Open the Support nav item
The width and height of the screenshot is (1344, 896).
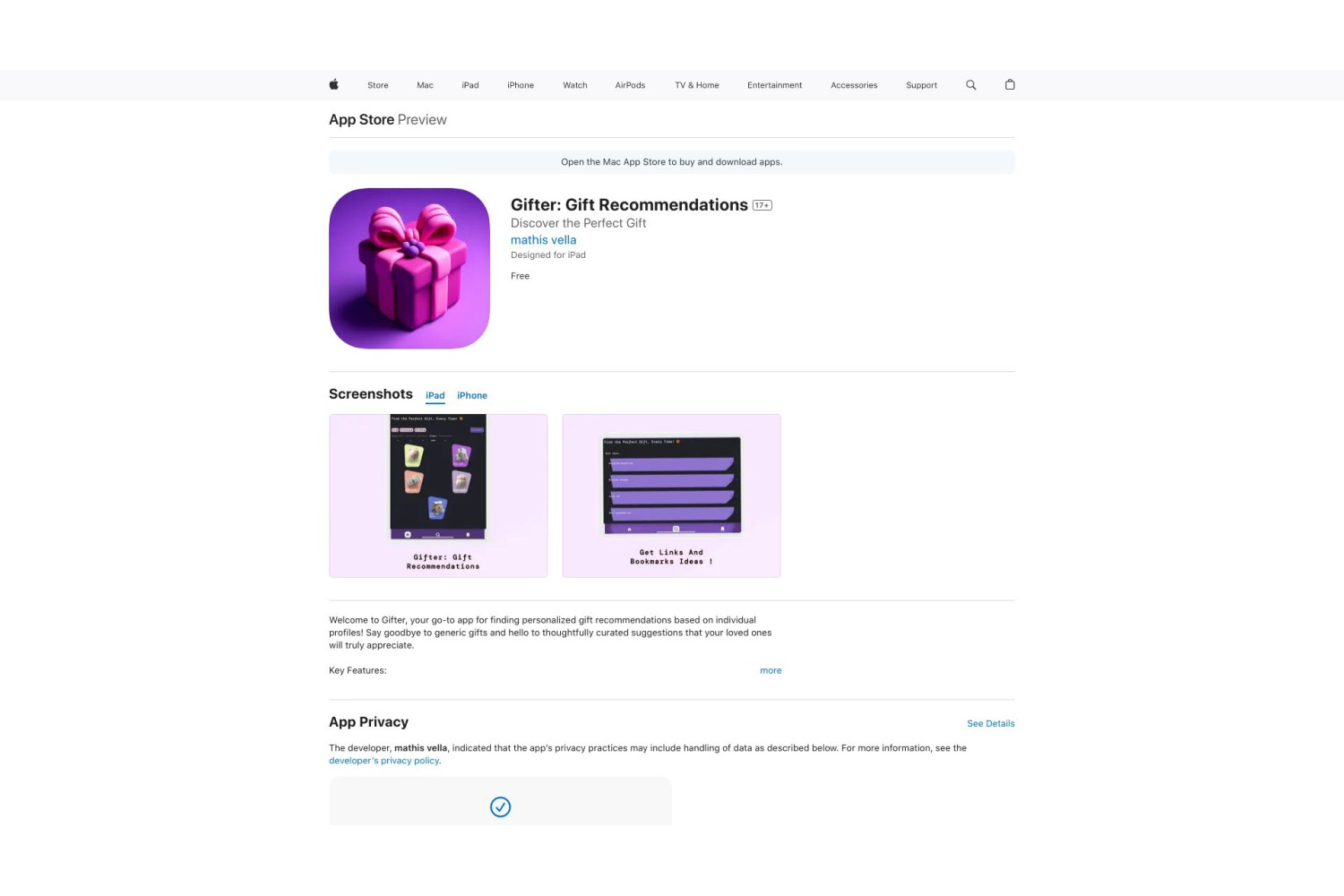coord(921,85)
